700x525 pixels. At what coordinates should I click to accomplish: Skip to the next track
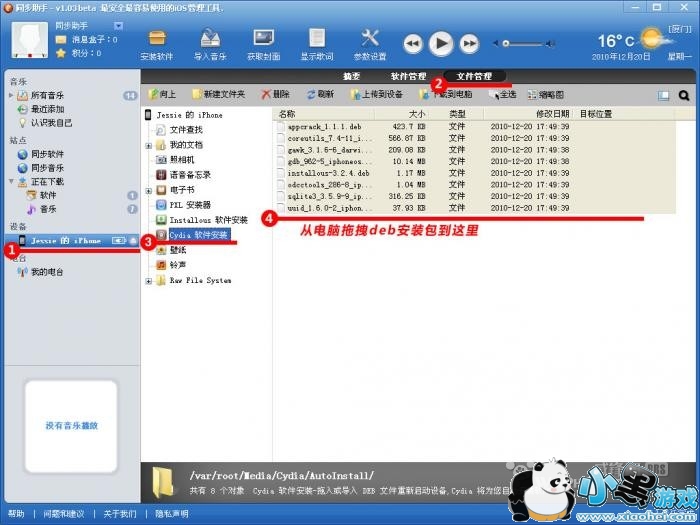469,44
